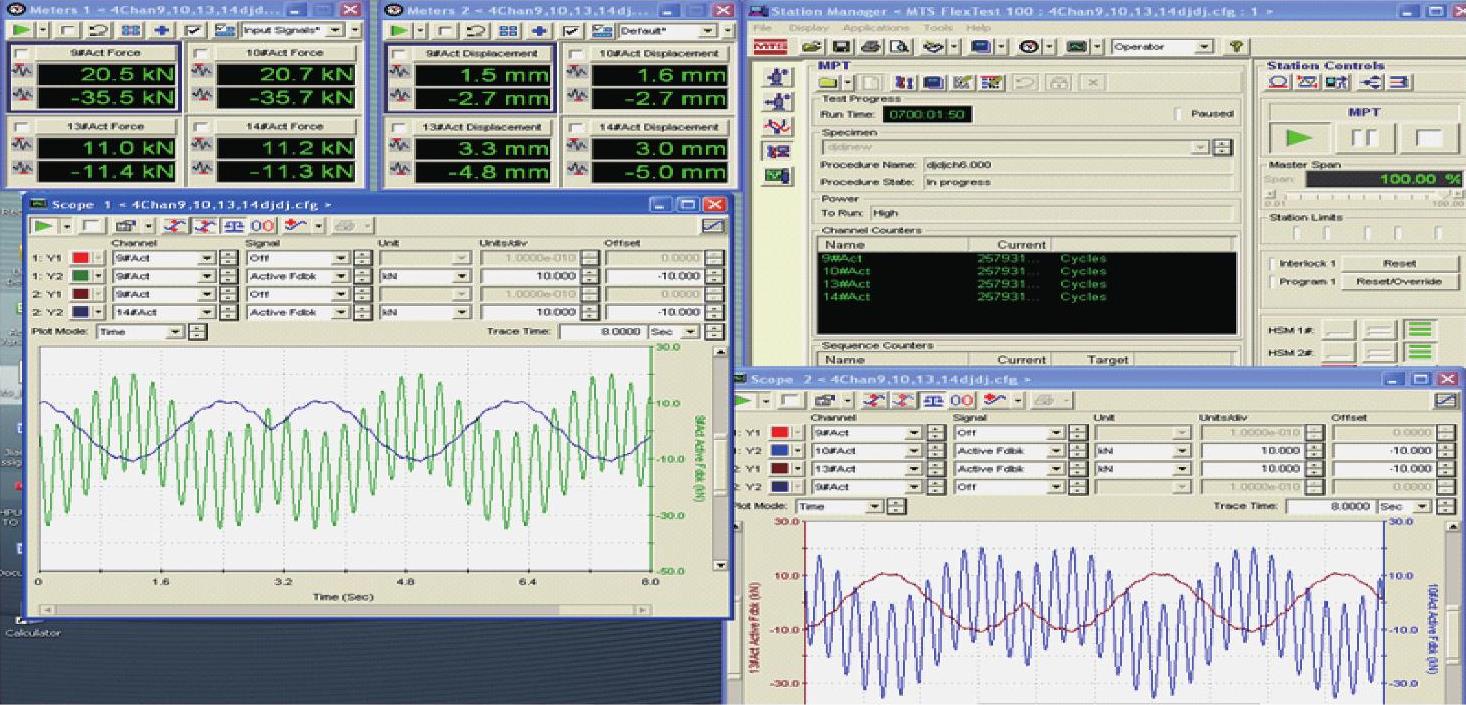The height and width of the screenshot is (705, 1466).
Task: Open the Tools menu in Station Manager
Action: coord(937,28)
